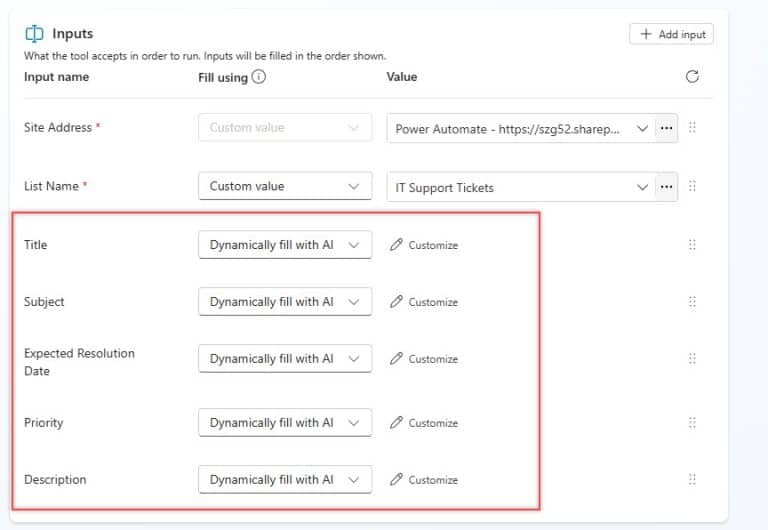This screenshot has height=530, width=768.
Task: Open the Site Address value dropdown
Action: tap(520, 129)
